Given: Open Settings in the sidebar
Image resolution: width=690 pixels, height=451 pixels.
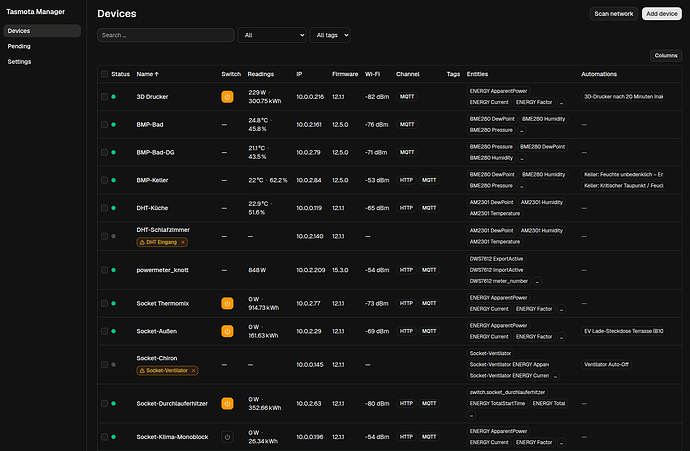Looking at the screenshot, I should 42,62.
